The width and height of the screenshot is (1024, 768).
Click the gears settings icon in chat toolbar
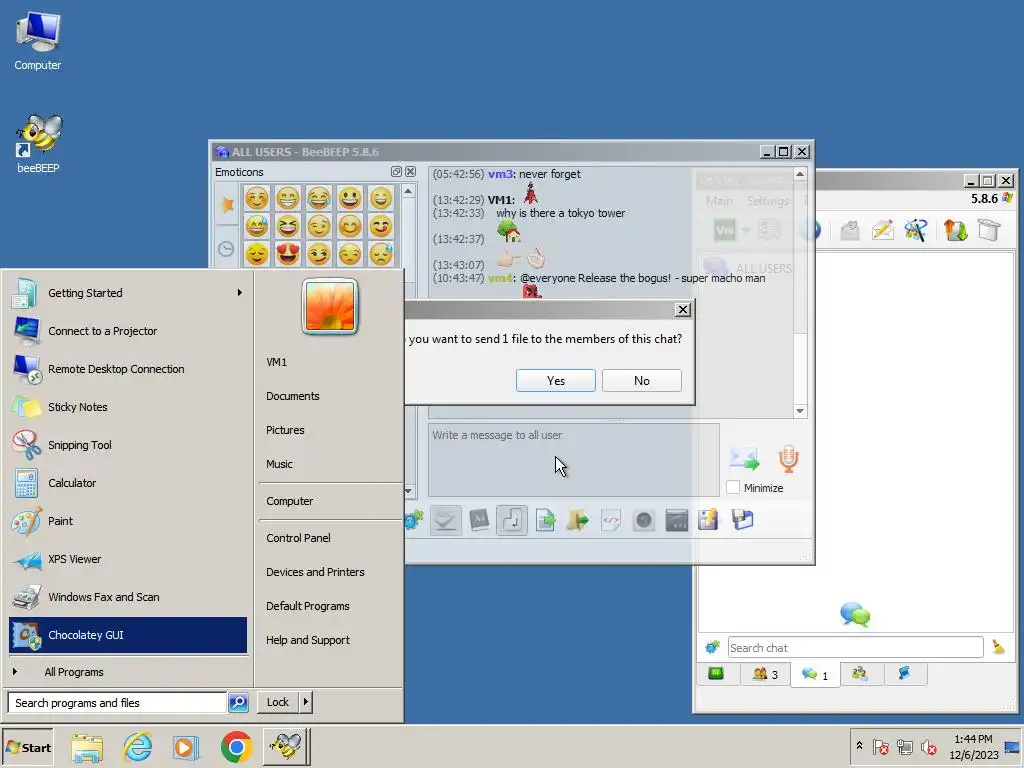click(x=414, y=520)
